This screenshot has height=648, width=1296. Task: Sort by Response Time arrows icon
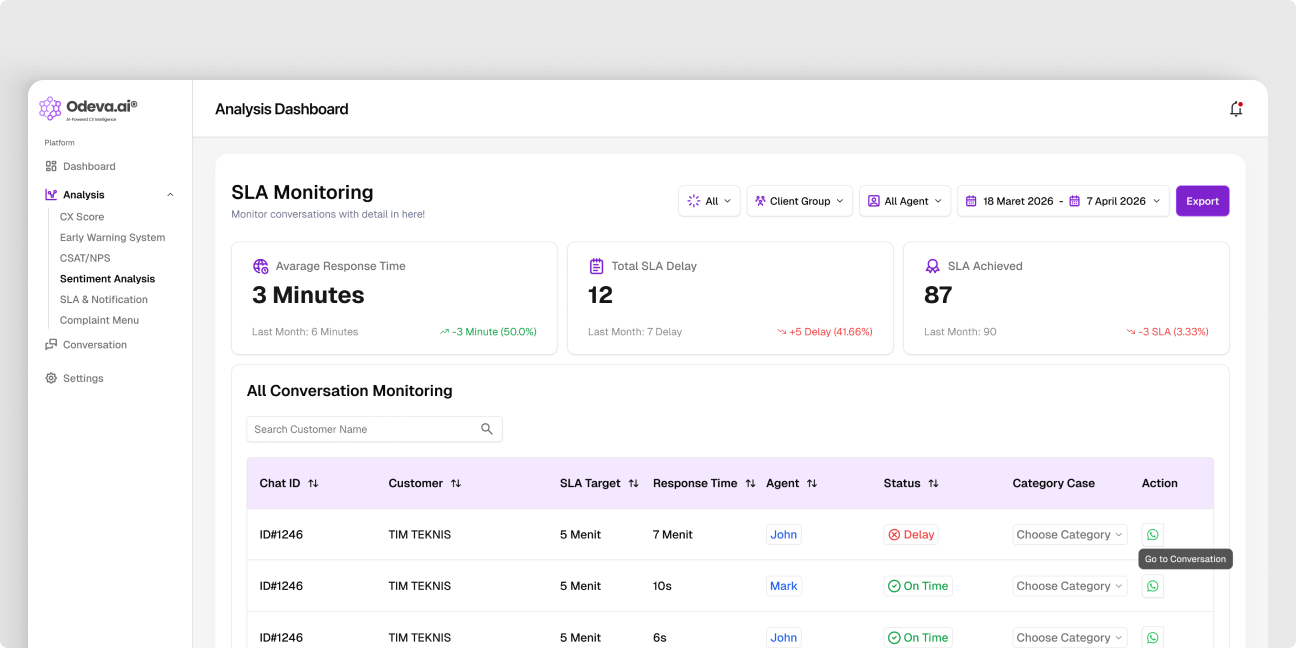click(x=750, y=483)
